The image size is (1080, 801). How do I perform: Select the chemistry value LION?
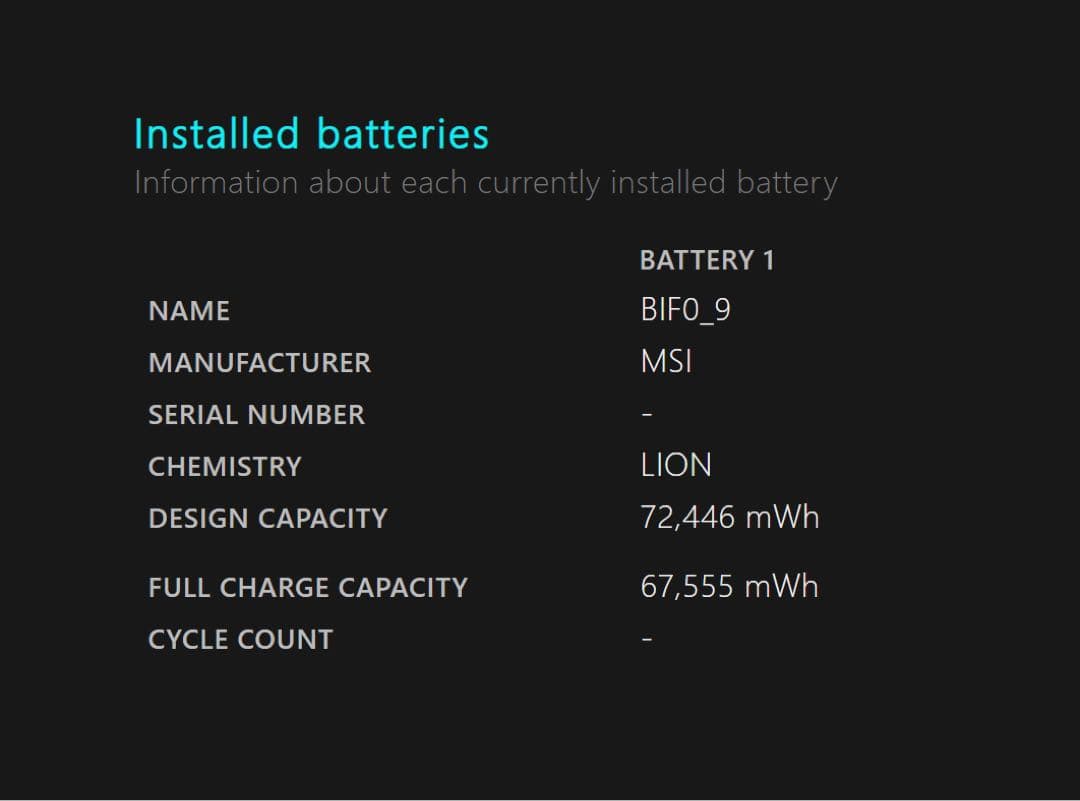[x=676, y=466]
